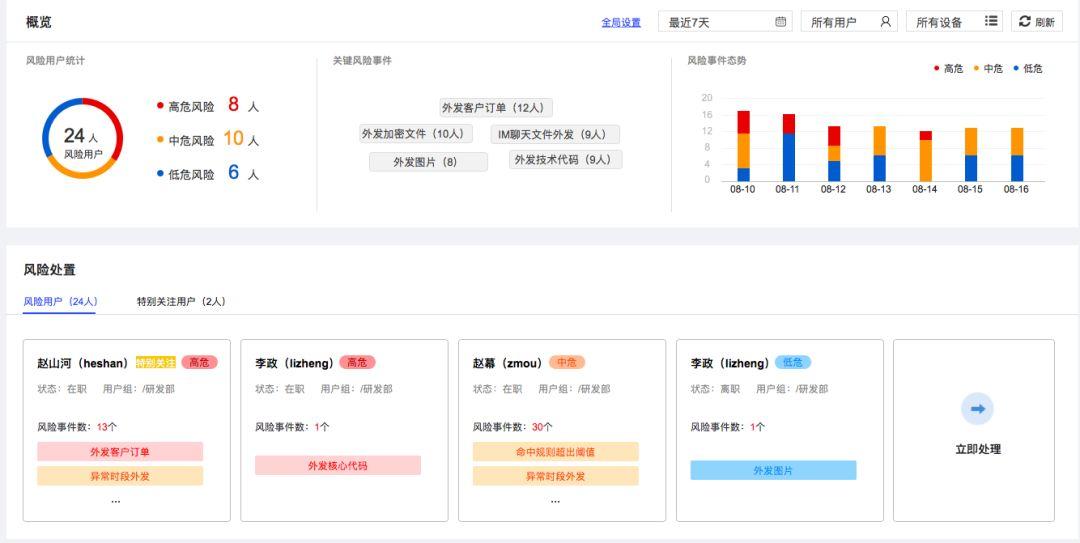Image resolution: width=1080 pixels, height=543 pixels.
Task: Click the 08-11 bar in the trend chart
Action: pos(789,148)
